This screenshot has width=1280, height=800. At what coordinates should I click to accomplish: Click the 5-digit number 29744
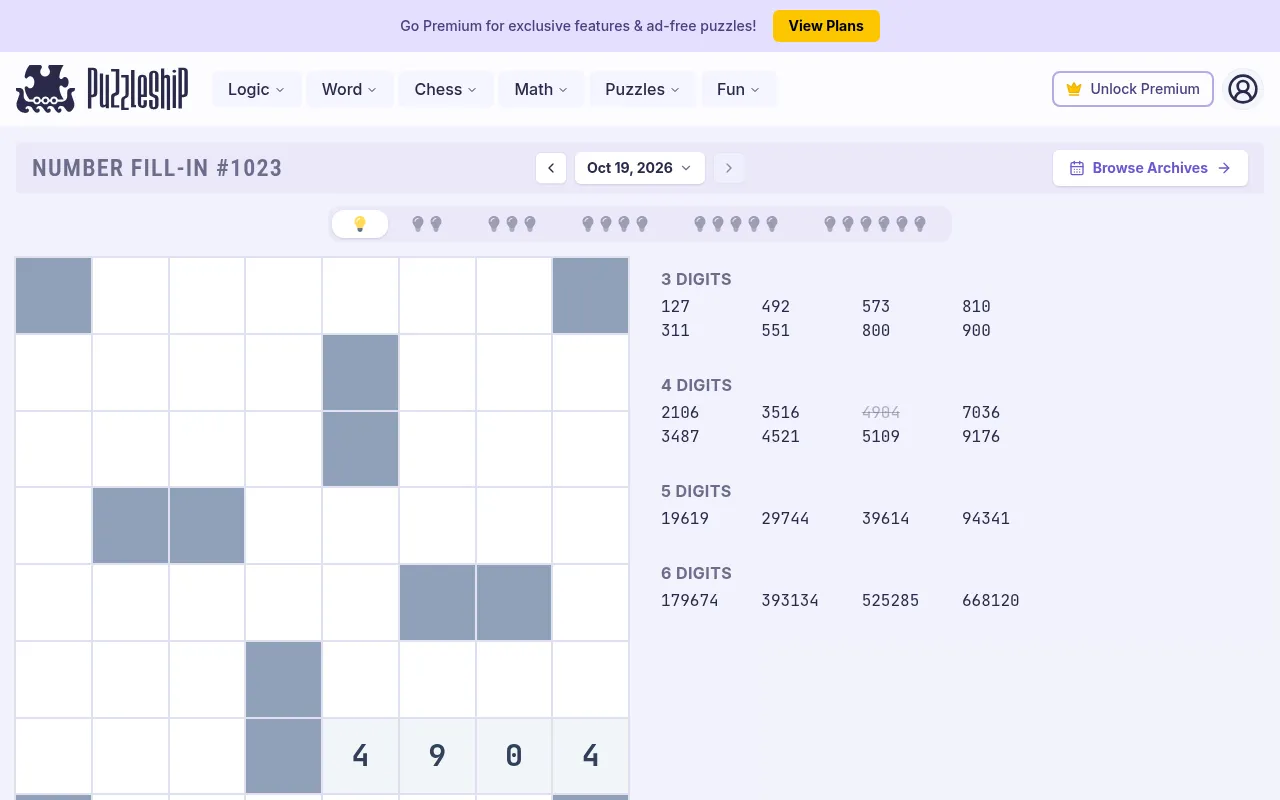click(x=785, y=518)
